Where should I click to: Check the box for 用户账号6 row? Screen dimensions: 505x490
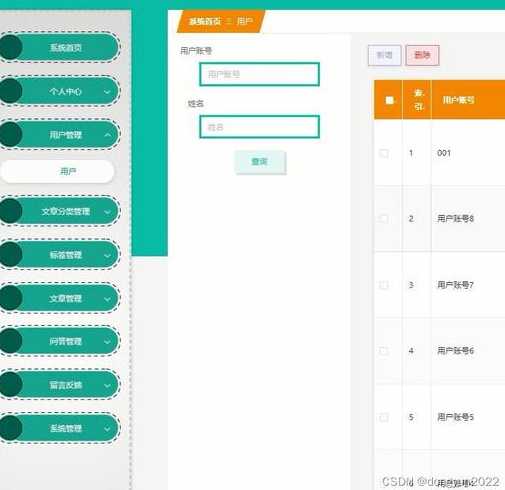[x=384, y=351]
